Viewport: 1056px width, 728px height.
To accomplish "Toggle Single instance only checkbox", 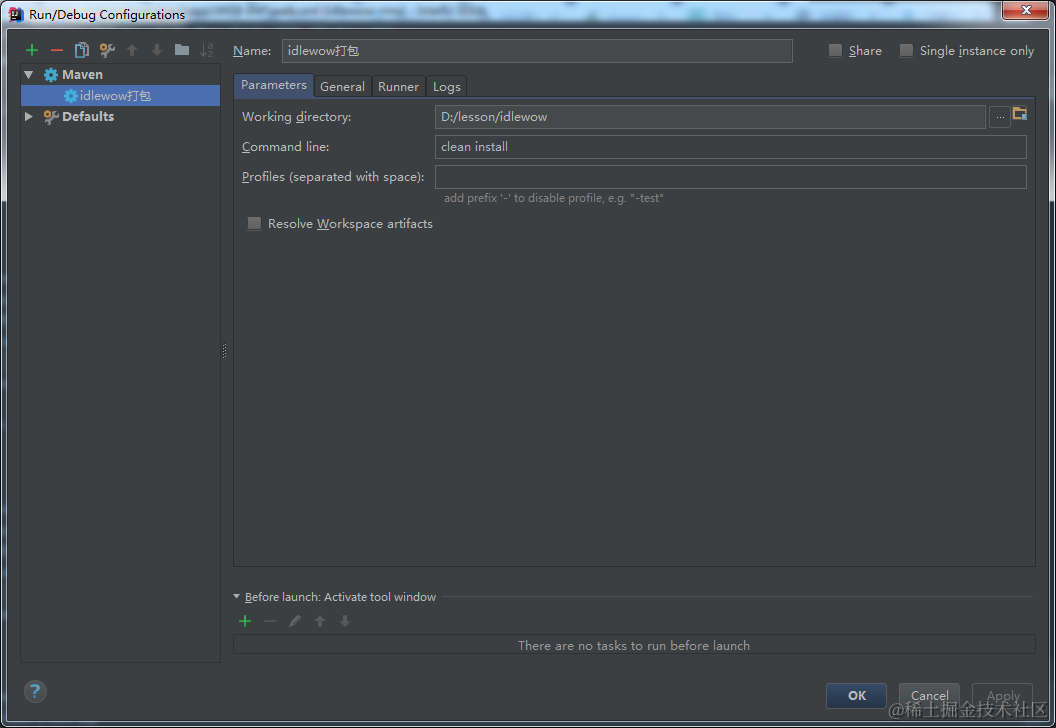I will click(906, 51).
